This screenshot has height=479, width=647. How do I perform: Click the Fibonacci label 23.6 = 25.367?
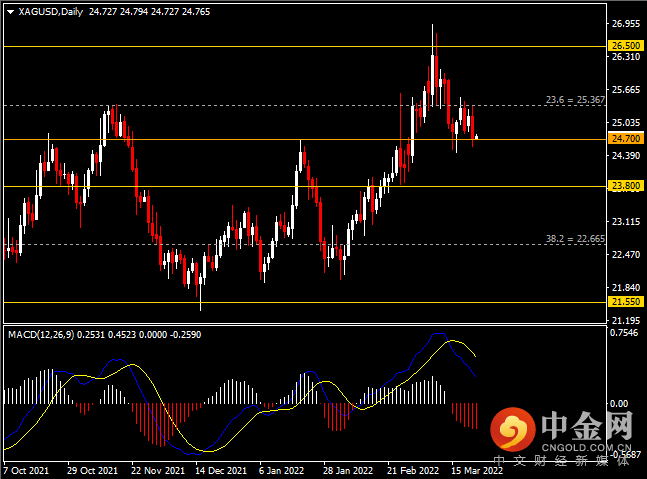pos(575,100)
